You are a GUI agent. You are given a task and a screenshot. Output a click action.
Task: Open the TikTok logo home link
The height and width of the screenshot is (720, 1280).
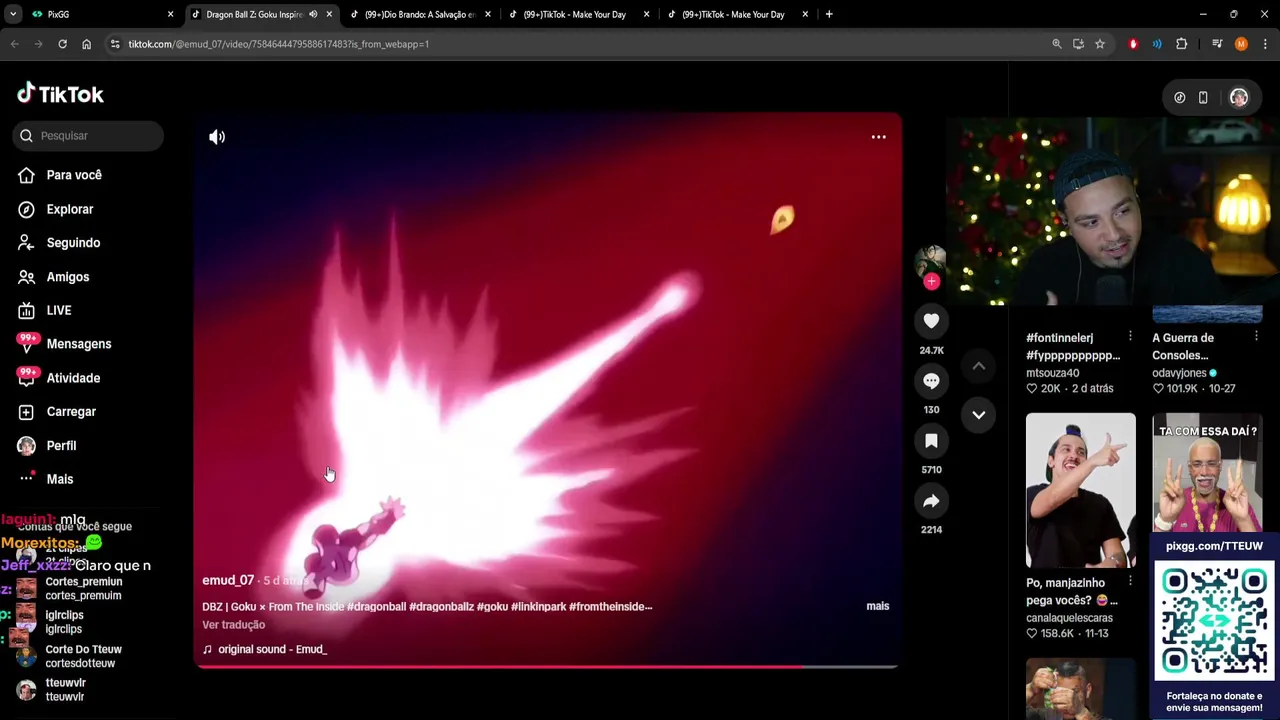tap(60, 94)
